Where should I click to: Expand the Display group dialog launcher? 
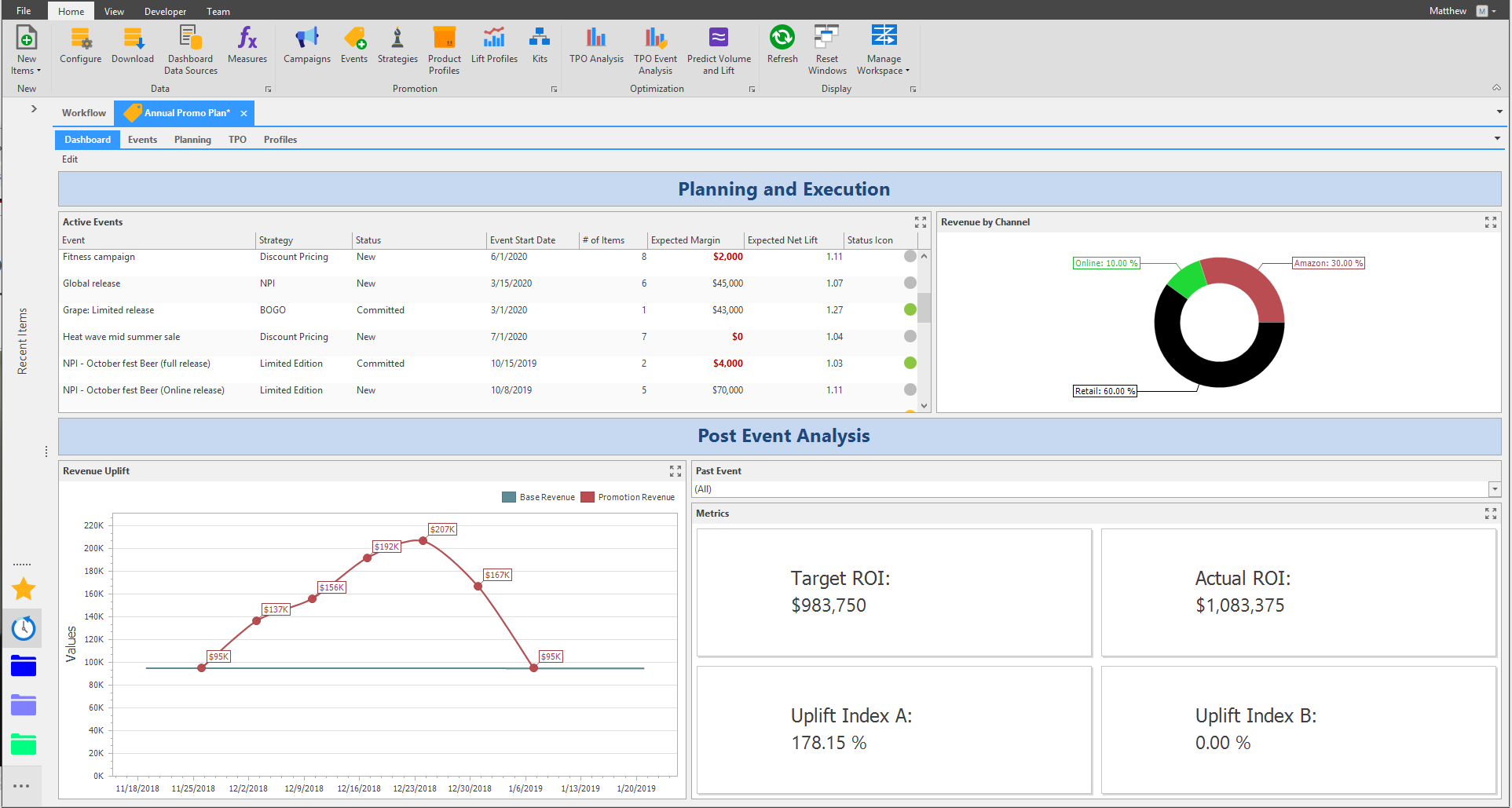pyautogui.click(x=913, y=90)
